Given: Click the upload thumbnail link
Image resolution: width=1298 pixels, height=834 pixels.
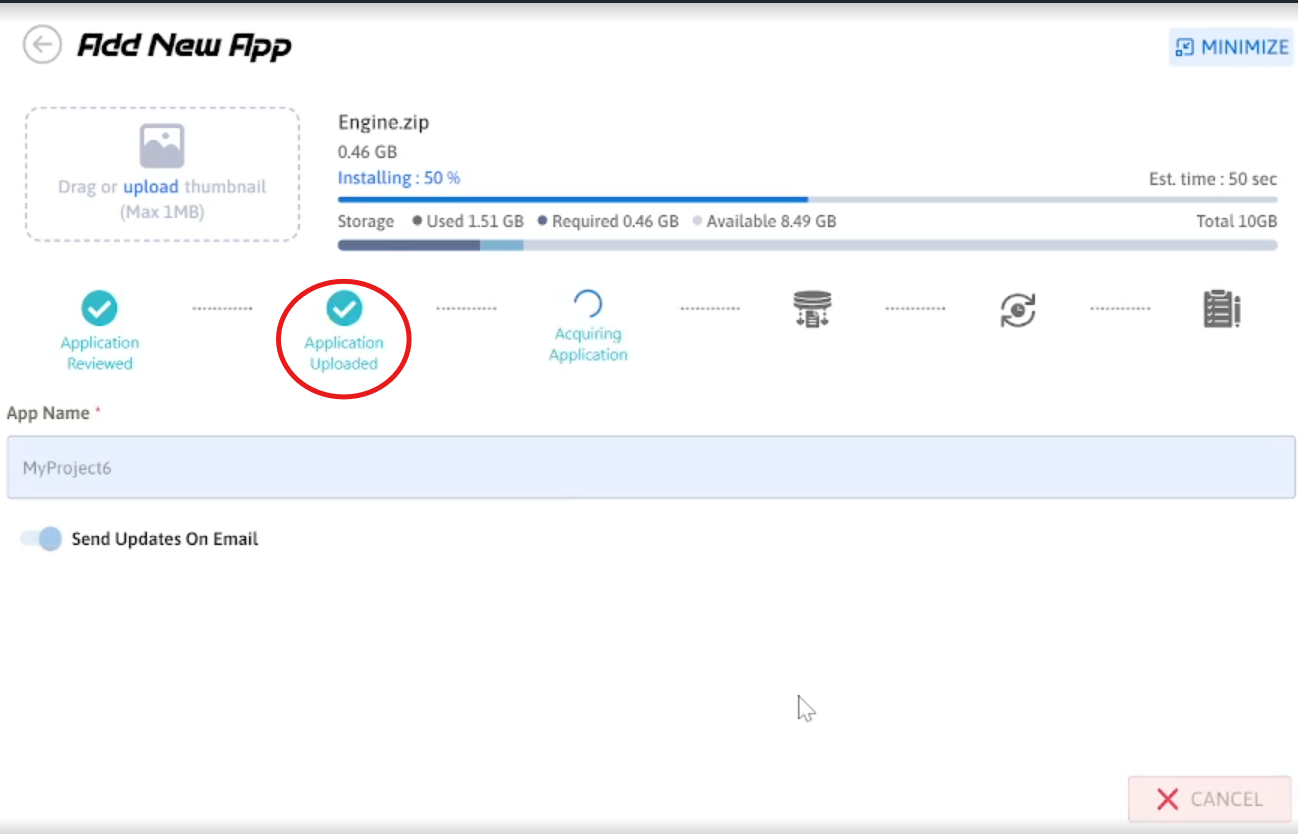Looking at the screenshot, I should click(x=150, y=187).
